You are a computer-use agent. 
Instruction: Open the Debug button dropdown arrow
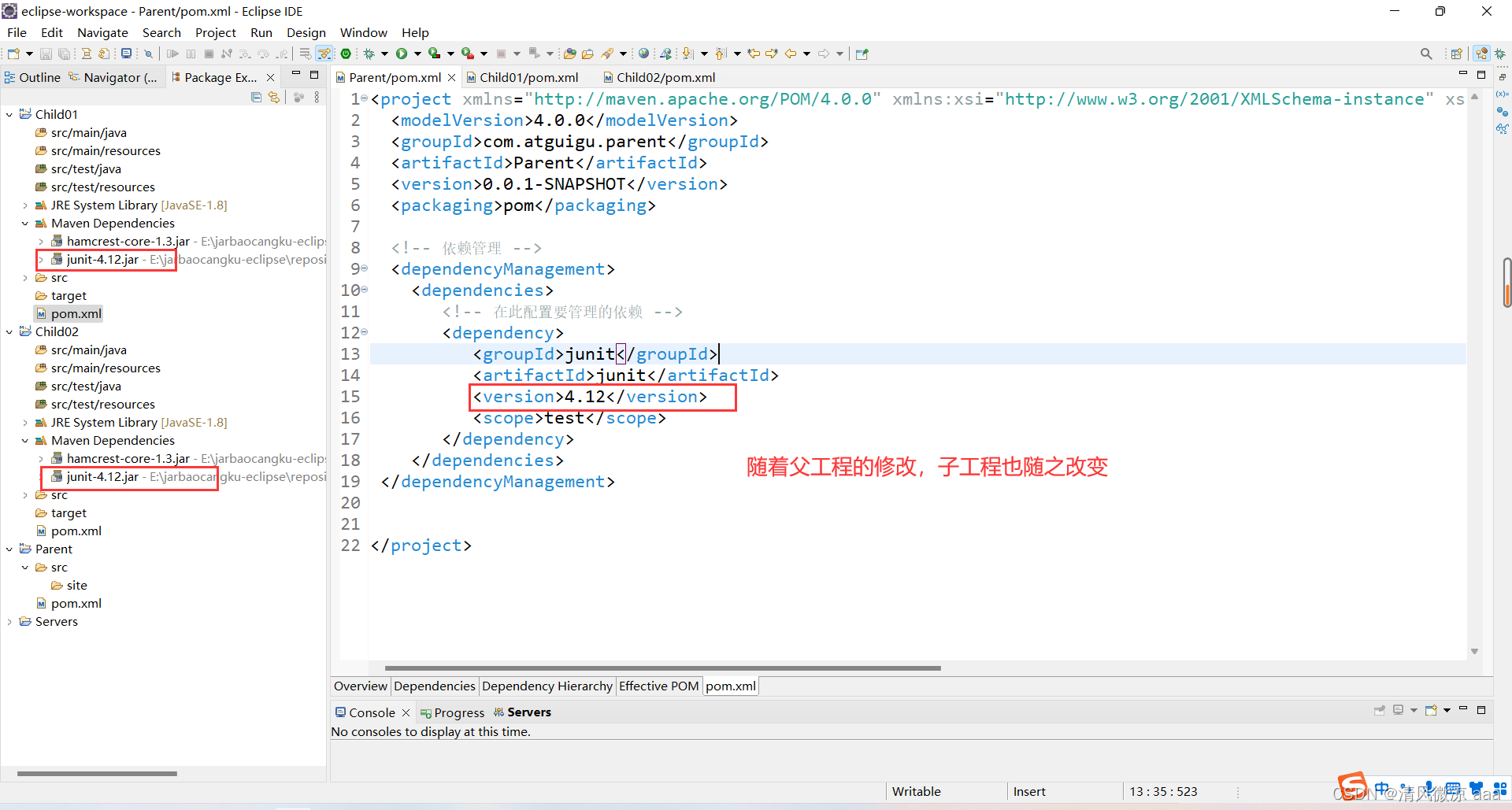(384, 54)
